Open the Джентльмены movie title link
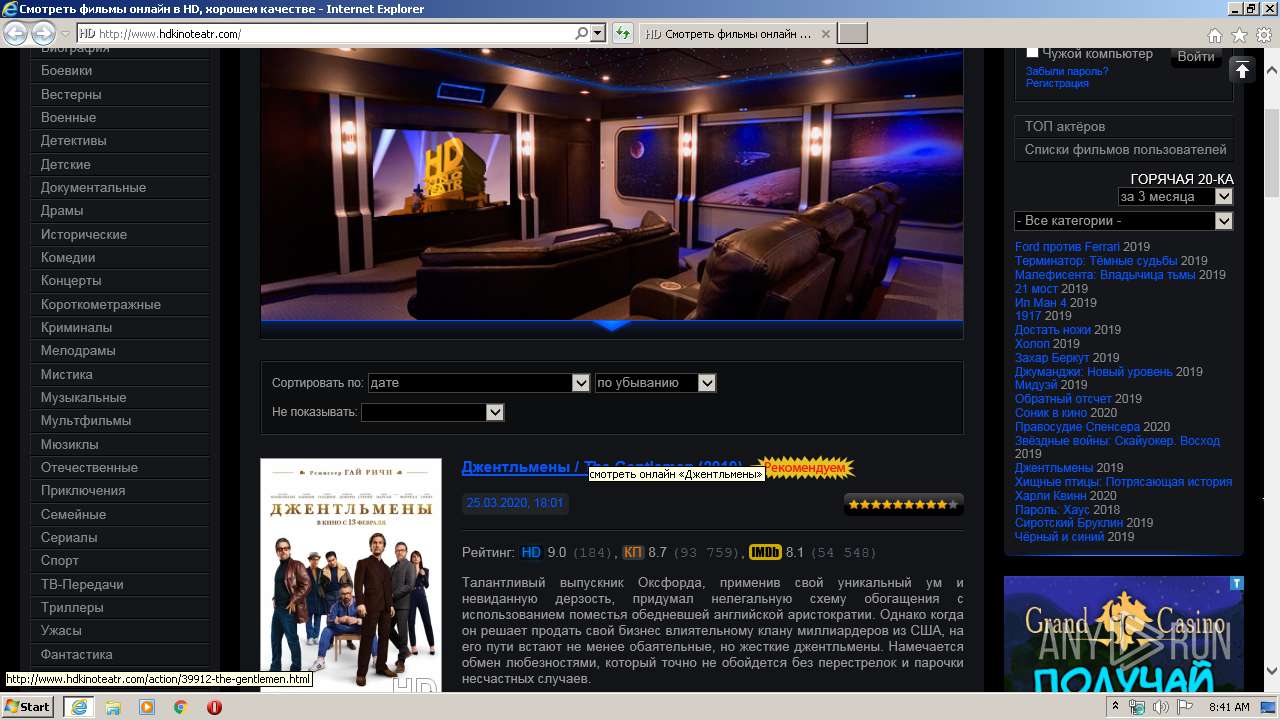This screenshot has height=720, width=1280. [x=601, y=468]
